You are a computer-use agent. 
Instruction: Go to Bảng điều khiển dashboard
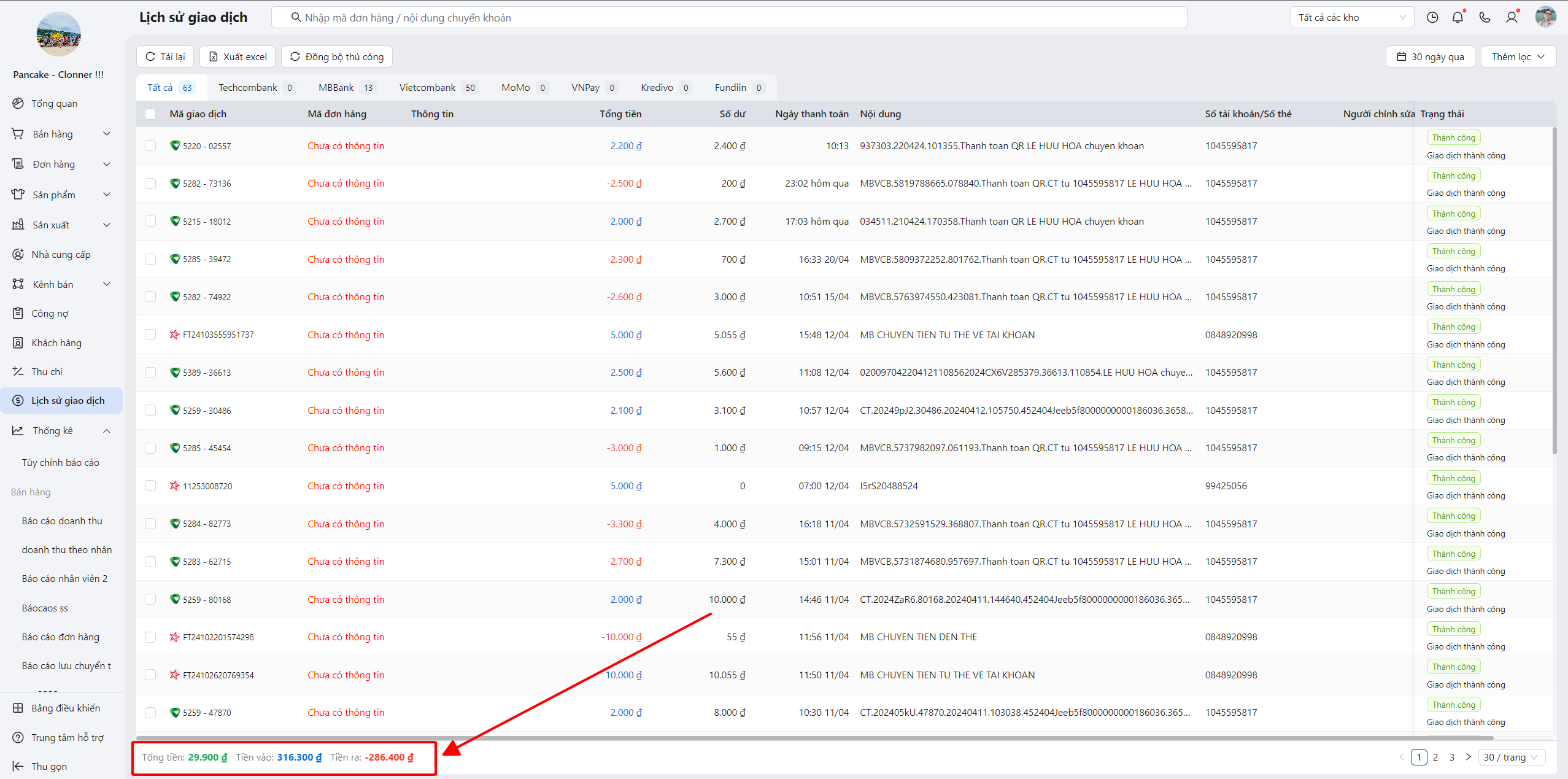(65, 708)
